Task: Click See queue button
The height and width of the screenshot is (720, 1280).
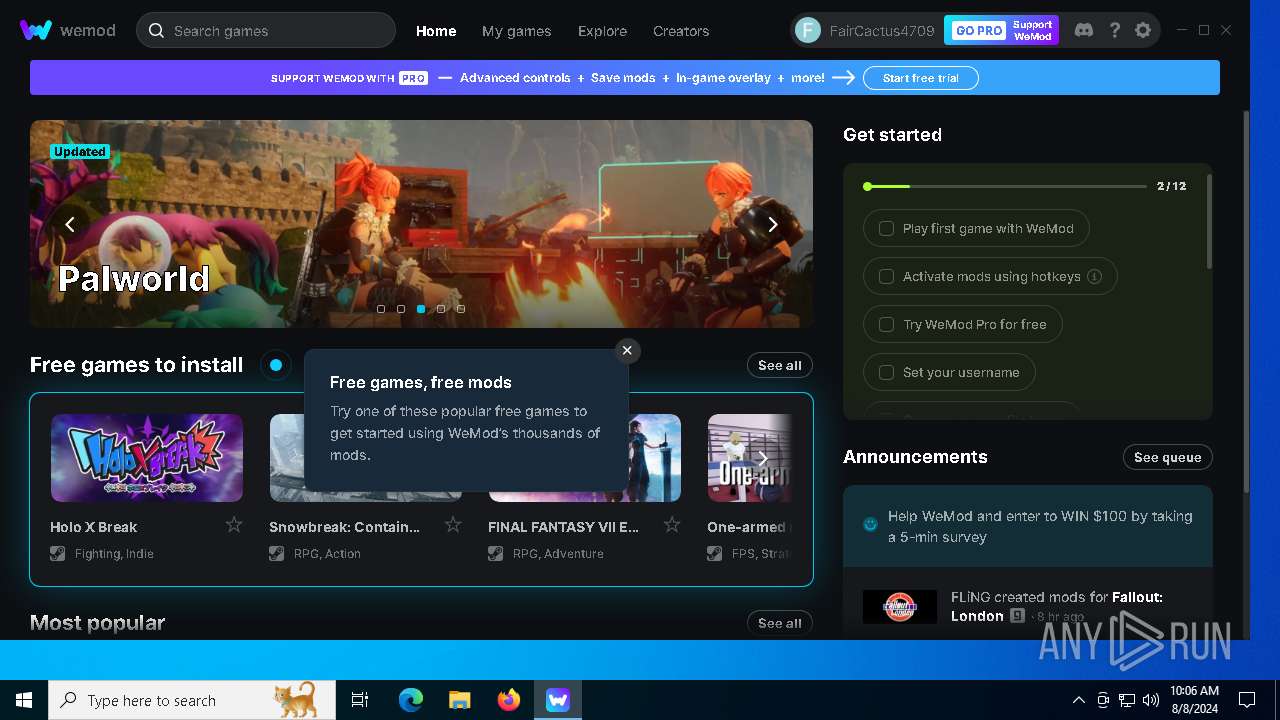Action: 1168,457
